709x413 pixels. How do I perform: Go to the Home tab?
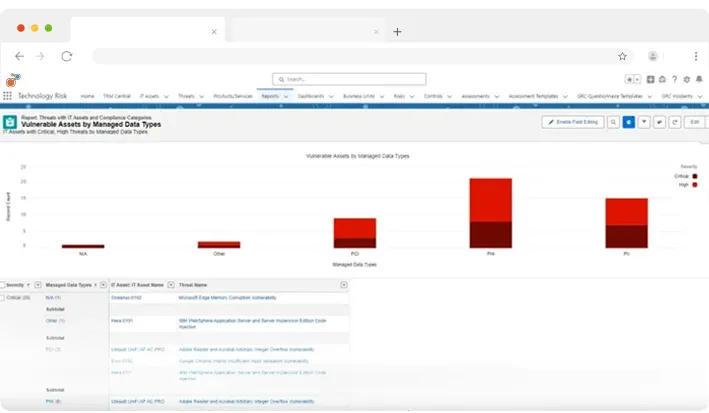coord(87,96)
